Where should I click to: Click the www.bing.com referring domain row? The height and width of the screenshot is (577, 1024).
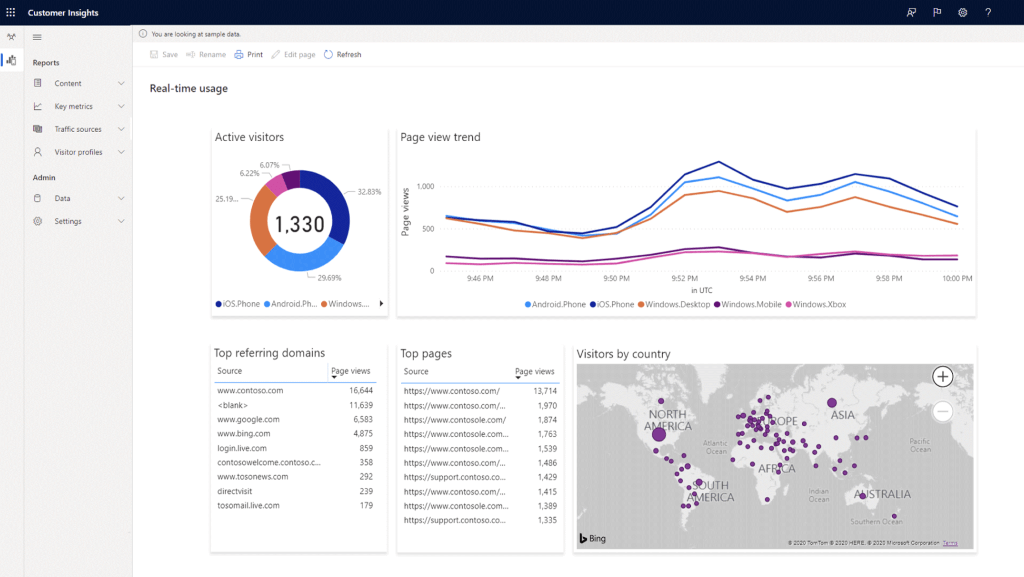[x=295, y=433]
